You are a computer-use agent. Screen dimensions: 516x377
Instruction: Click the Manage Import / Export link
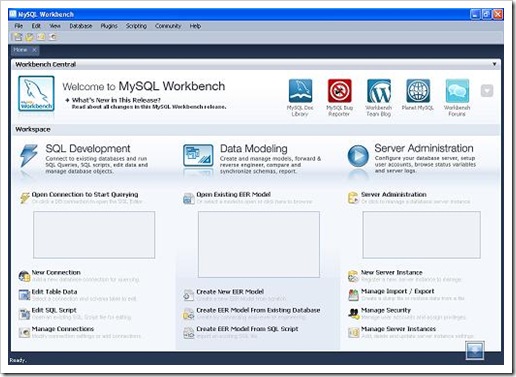point(398,291)
